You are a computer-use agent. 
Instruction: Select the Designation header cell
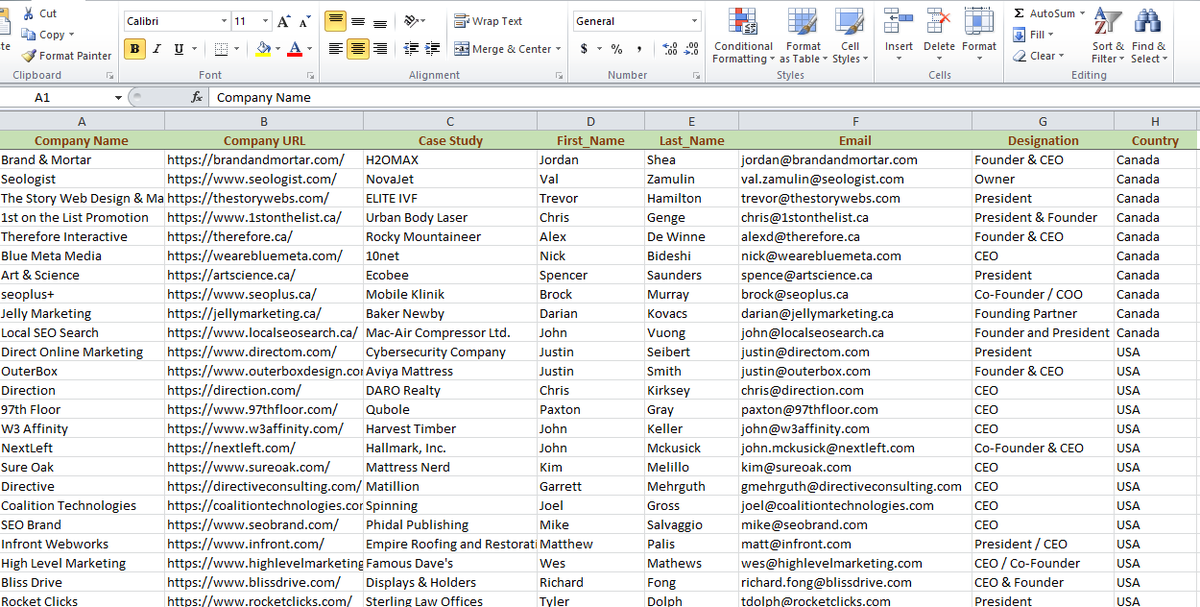1043,141
